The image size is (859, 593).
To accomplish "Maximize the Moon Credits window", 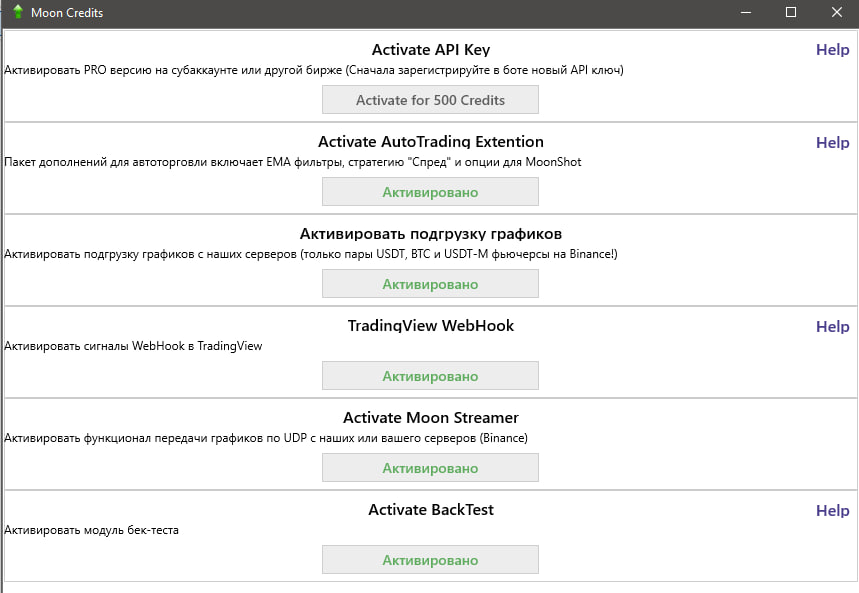I will (791, 13).
